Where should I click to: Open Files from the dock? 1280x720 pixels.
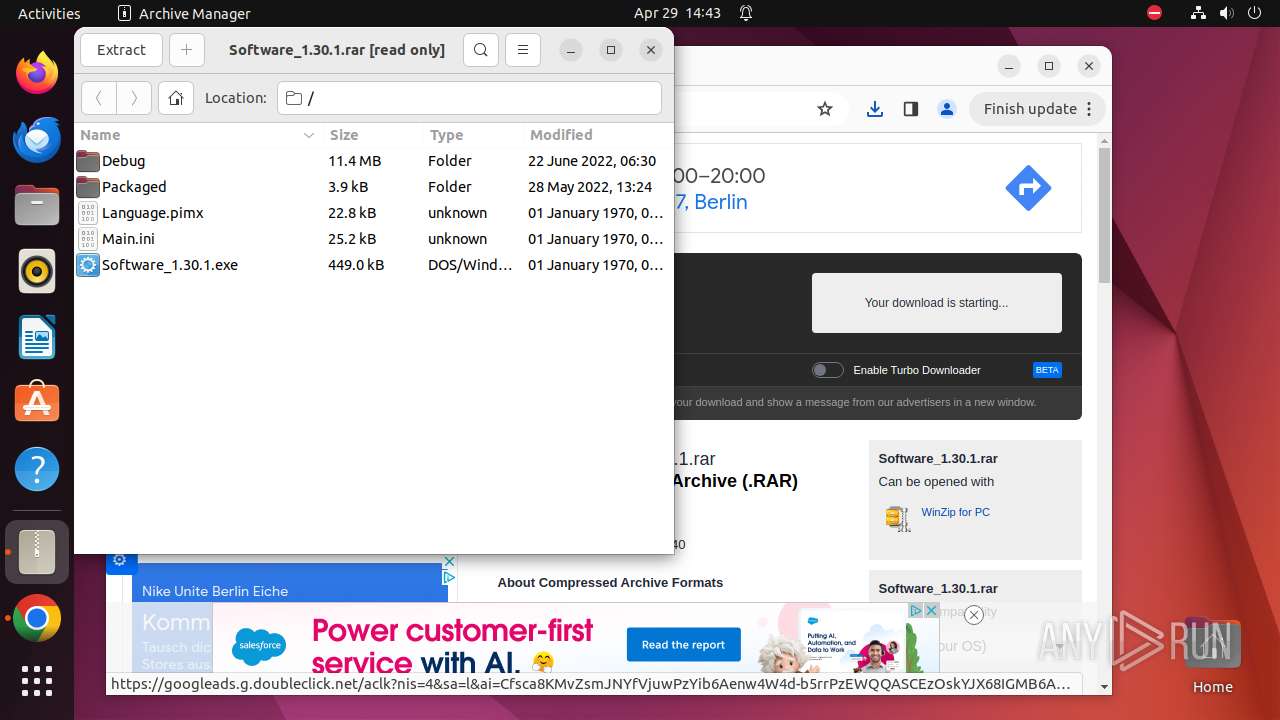click(37, 205)
